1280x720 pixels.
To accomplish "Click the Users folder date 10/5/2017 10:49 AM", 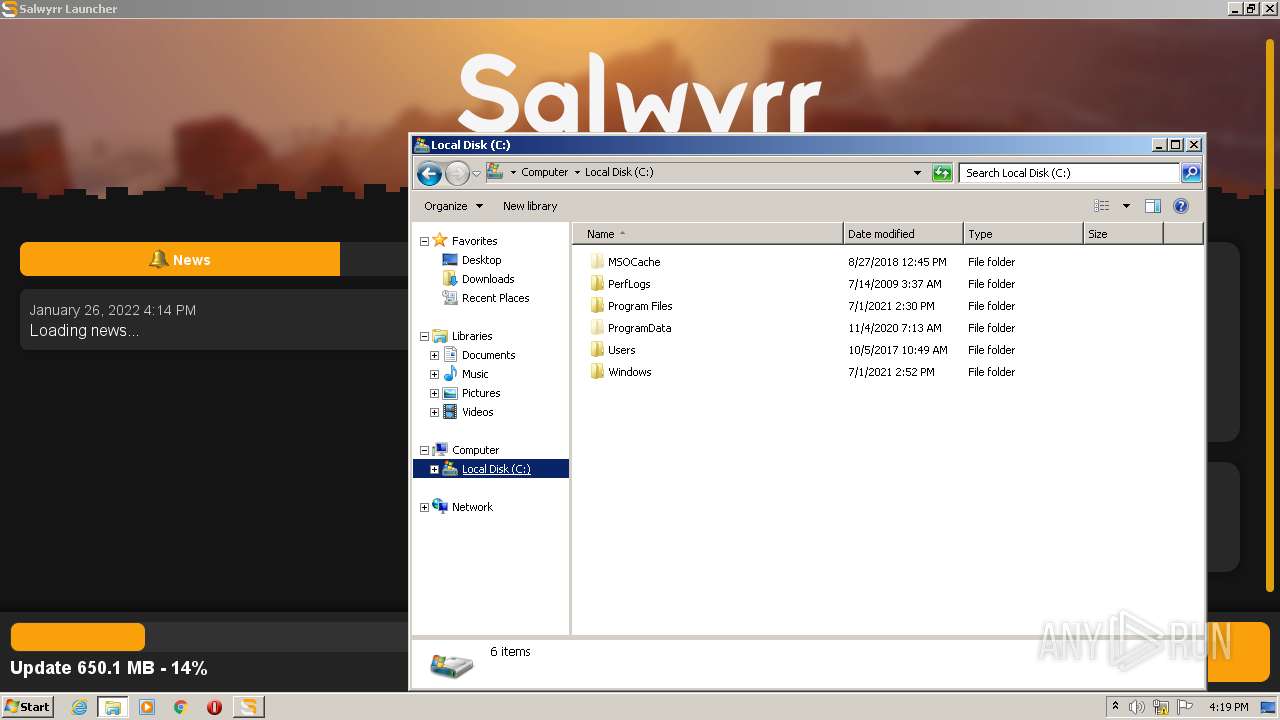I will tap(897, 350).
